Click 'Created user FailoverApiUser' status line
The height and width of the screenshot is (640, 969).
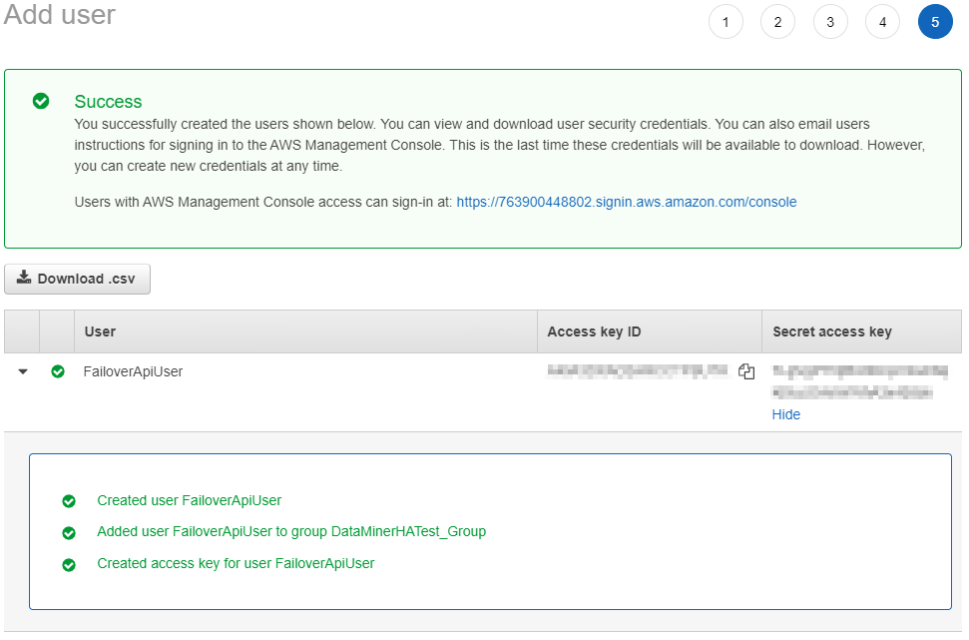(x=189, y=500)
